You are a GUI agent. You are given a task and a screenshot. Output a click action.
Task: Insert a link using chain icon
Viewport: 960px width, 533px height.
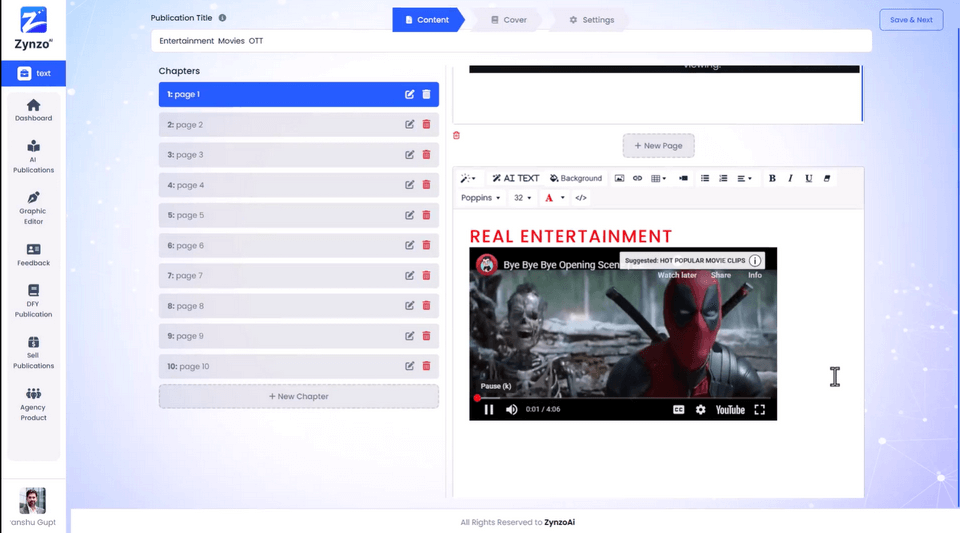tap(637, 178)
